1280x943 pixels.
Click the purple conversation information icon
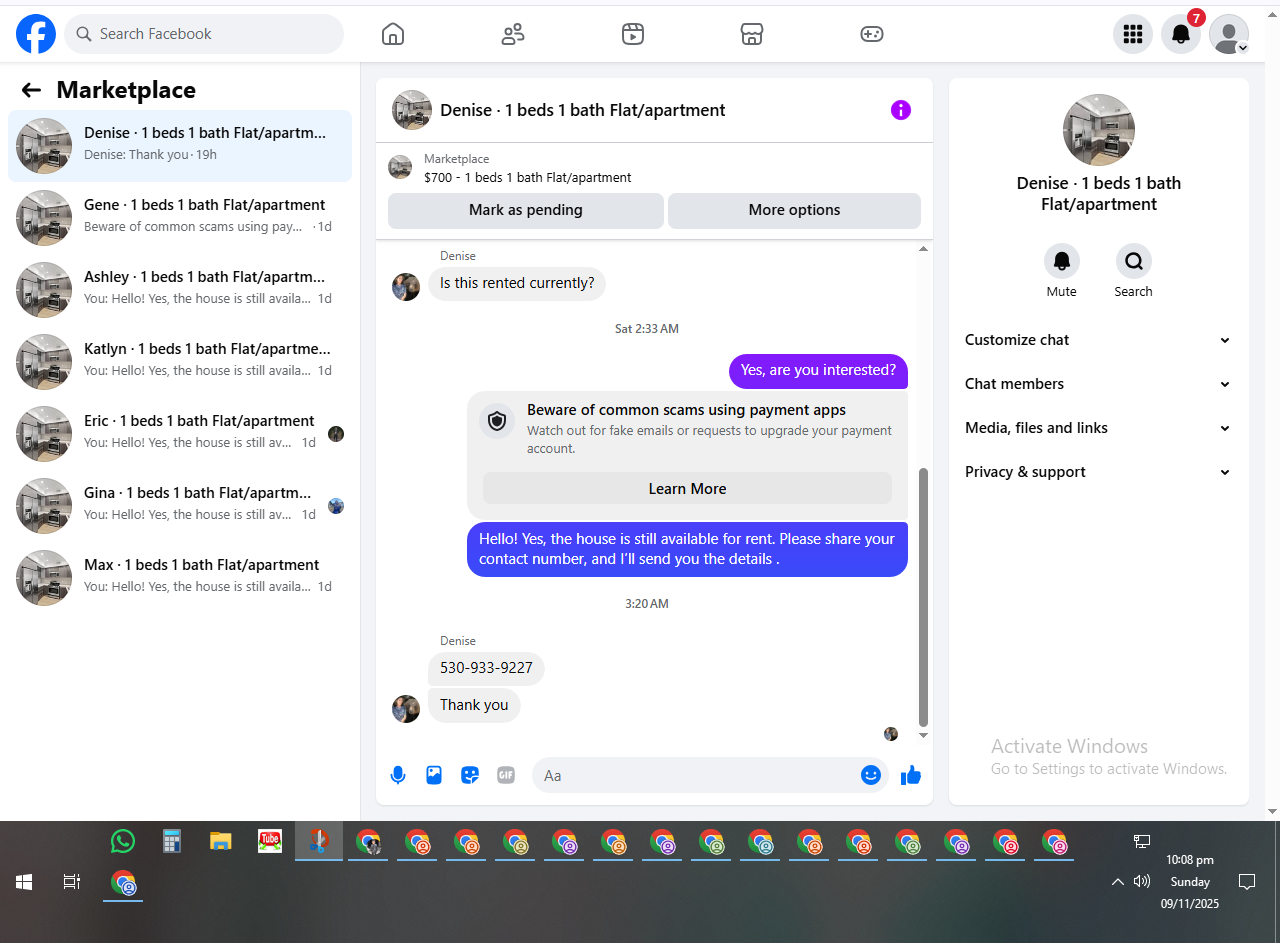pyautogui.click(x=901, y=110)
